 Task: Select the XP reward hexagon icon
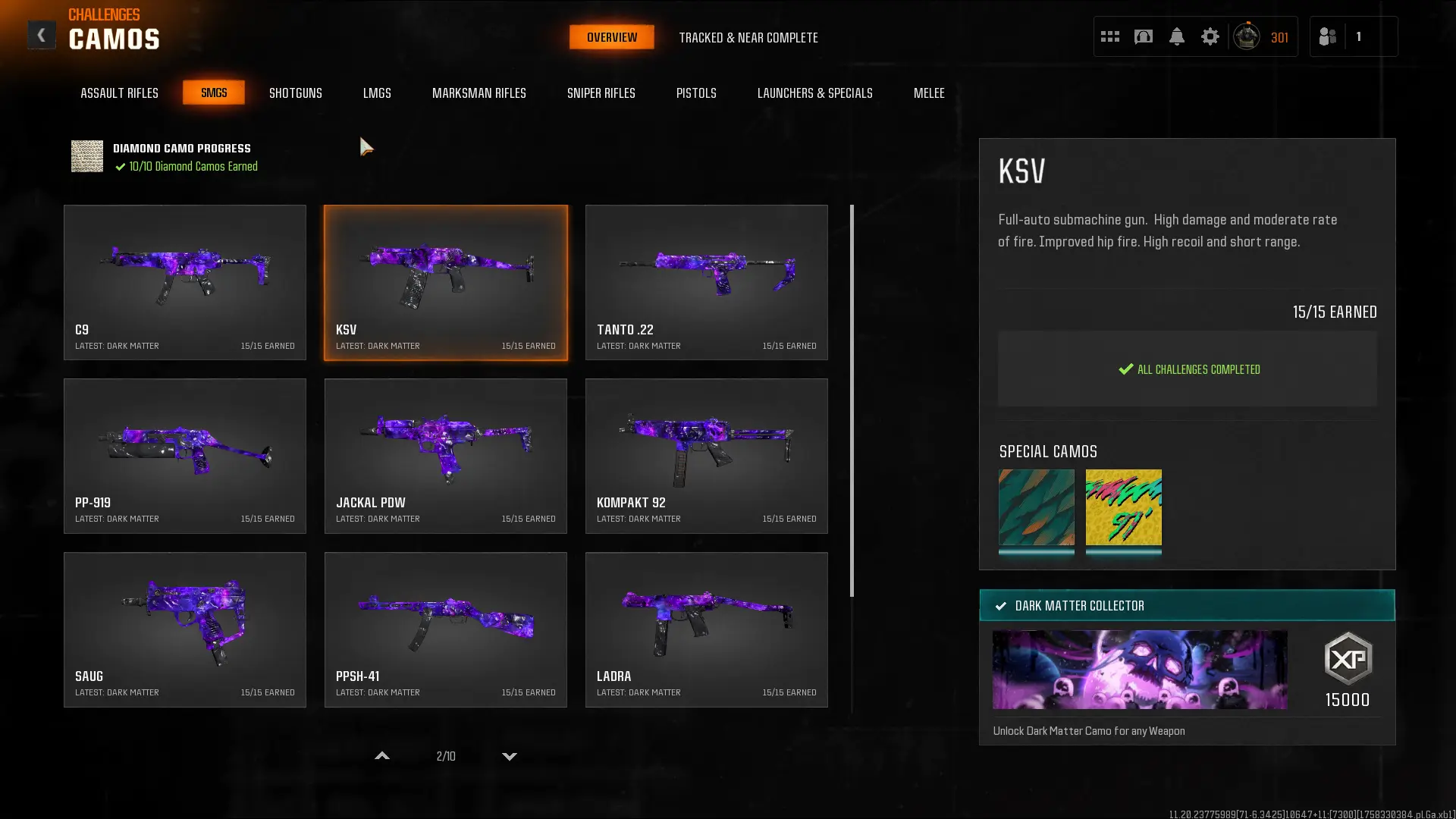click(x=1348, y=658)
